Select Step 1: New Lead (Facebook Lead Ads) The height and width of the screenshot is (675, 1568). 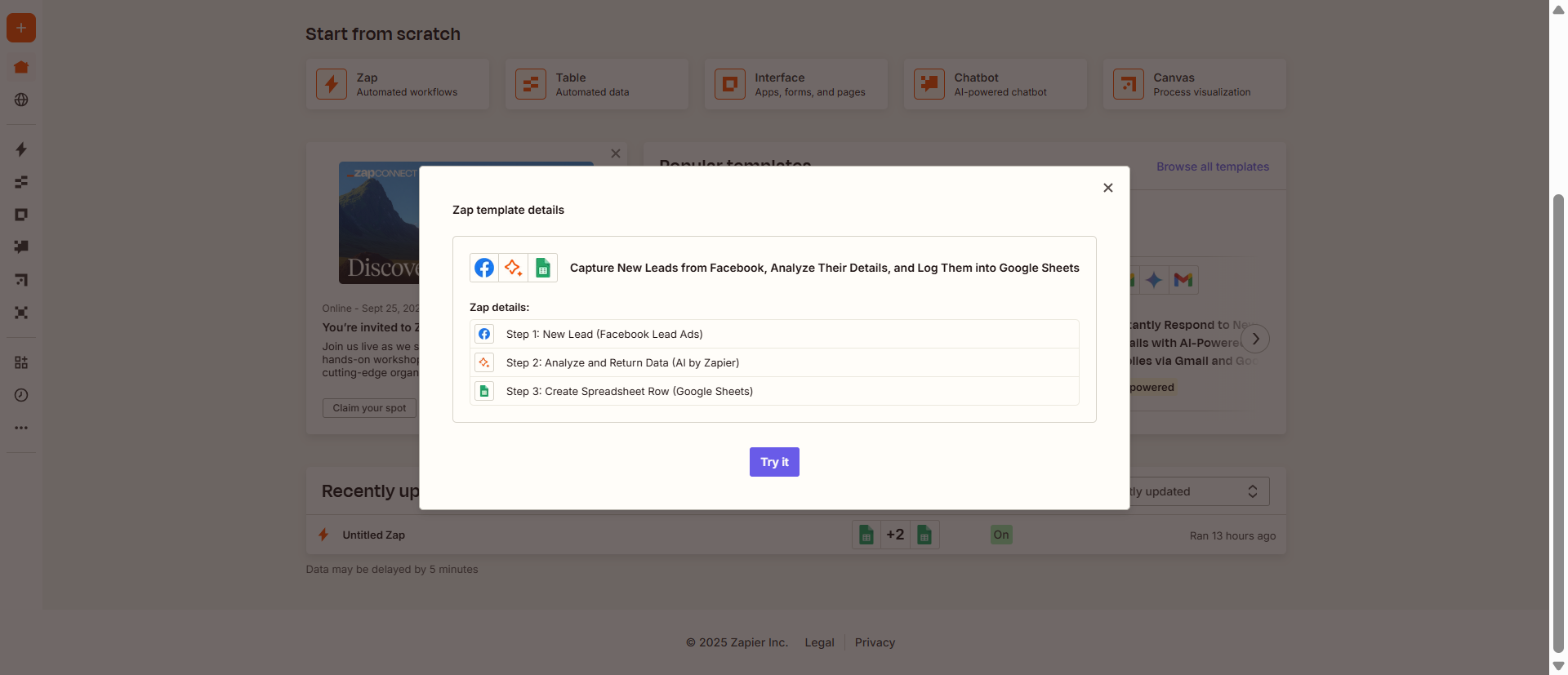pos(774,334)
